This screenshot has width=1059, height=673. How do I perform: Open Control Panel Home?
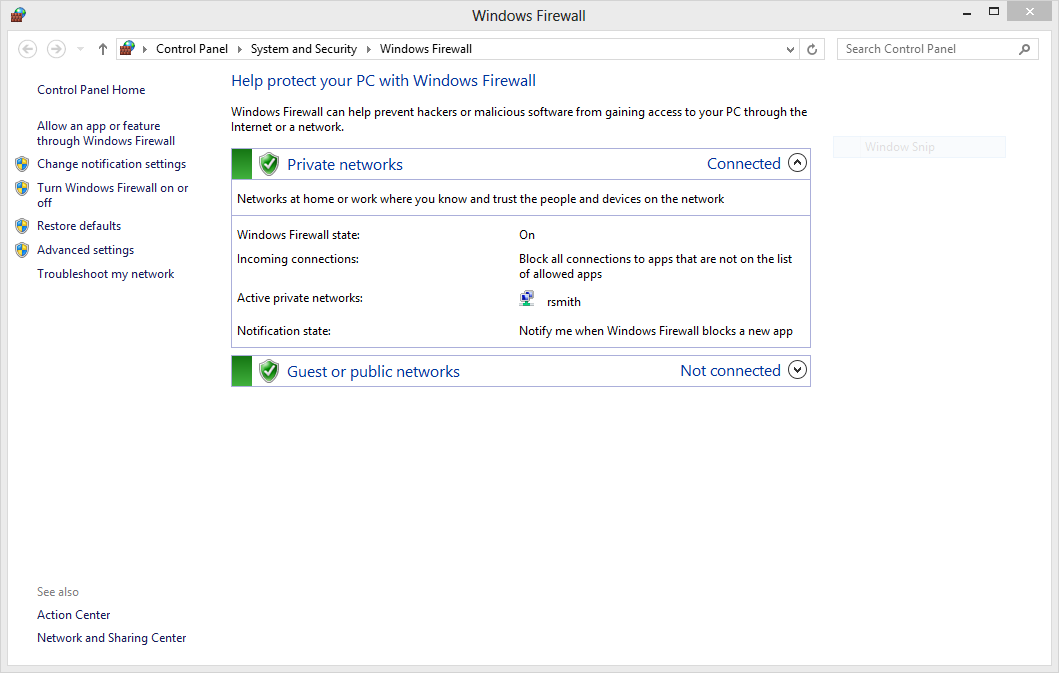pos(91,90)
